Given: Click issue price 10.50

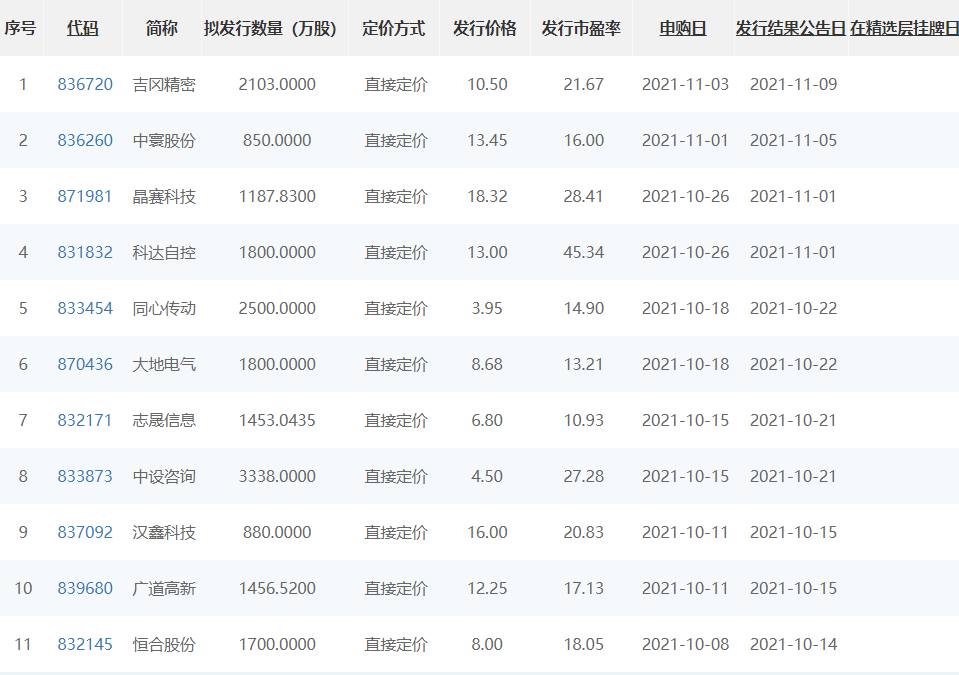Looking at the screenshot, I should 487,84.
